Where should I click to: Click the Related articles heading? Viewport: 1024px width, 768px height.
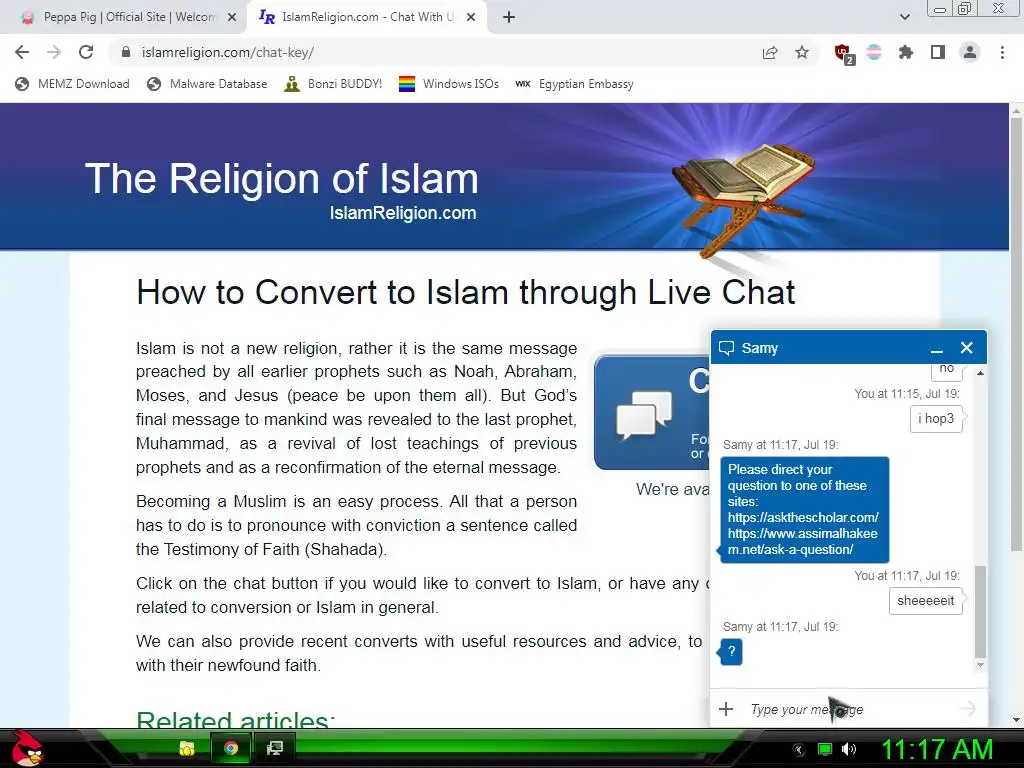[x=236, y=720]
